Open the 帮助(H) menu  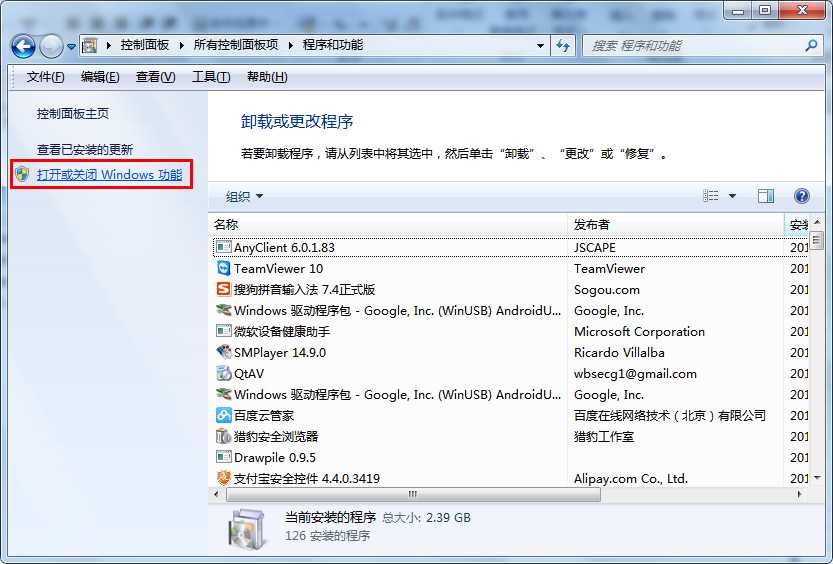click(x=267, y=77)
